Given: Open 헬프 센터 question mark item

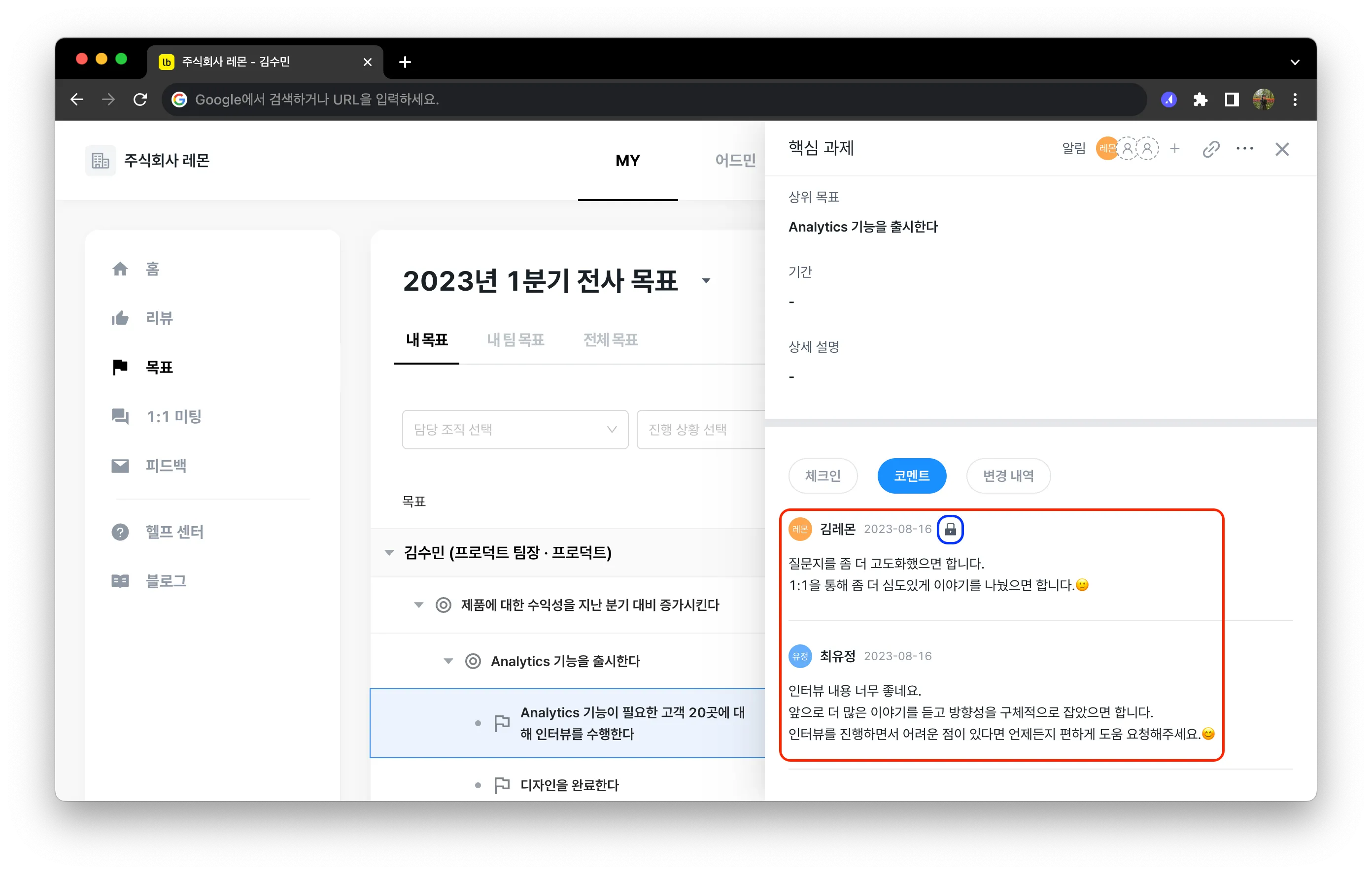Looking at the screenshot, I should (x=157, y=532).
